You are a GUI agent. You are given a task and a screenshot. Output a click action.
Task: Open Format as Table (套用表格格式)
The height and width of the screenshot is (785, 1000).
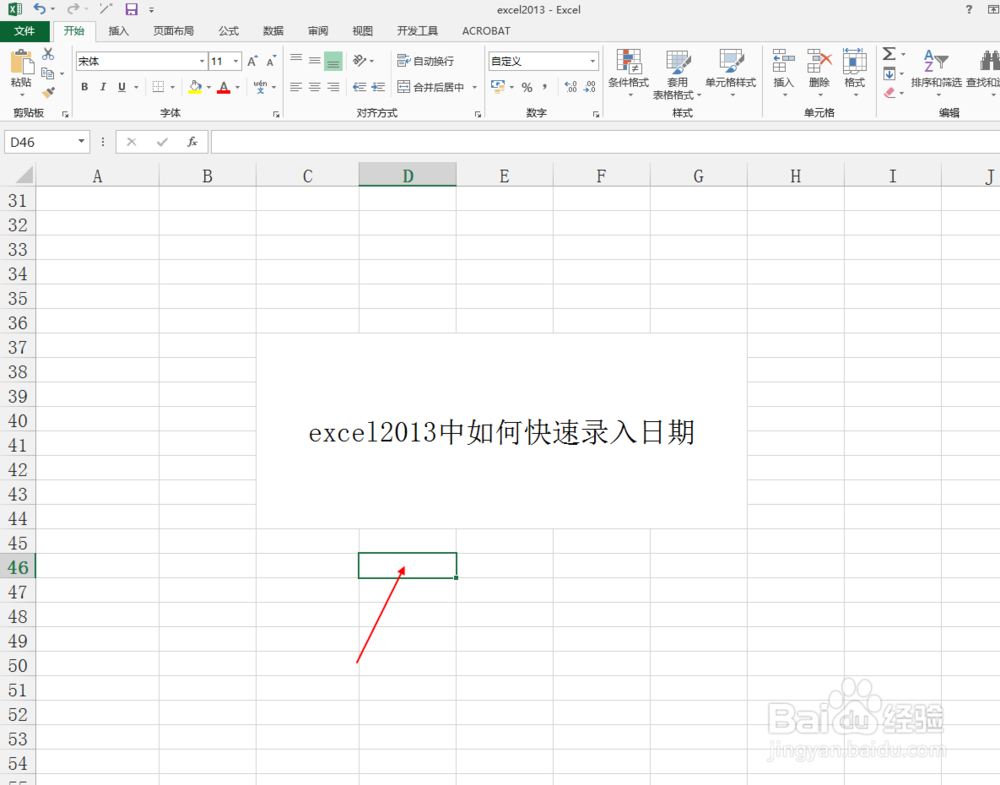click(677, 74)
